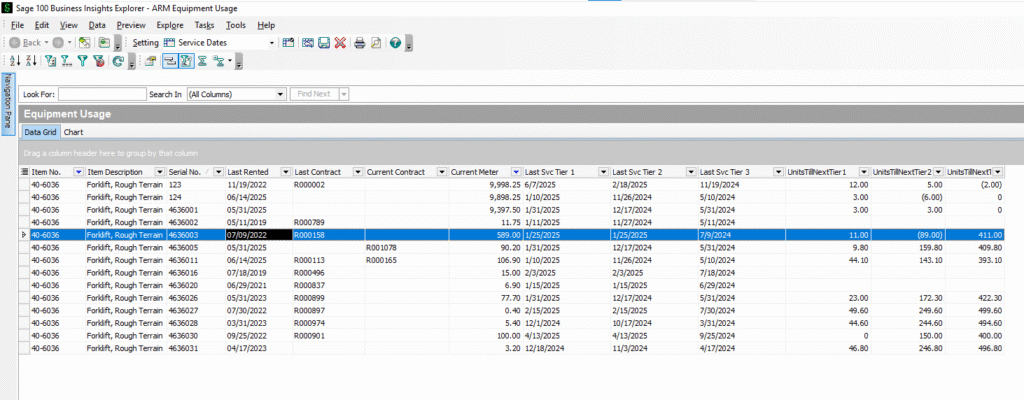
Task: Click the Help question mark icon
Action: pos(395,42)
